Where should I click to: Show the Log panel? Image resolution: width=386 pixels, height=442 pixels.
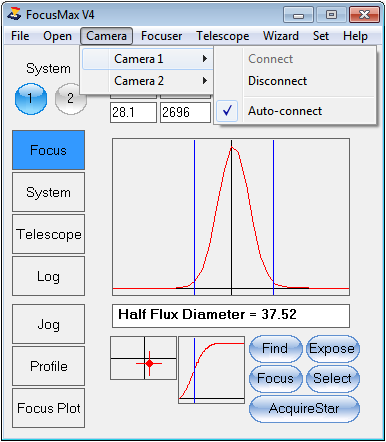click(49, 276)
